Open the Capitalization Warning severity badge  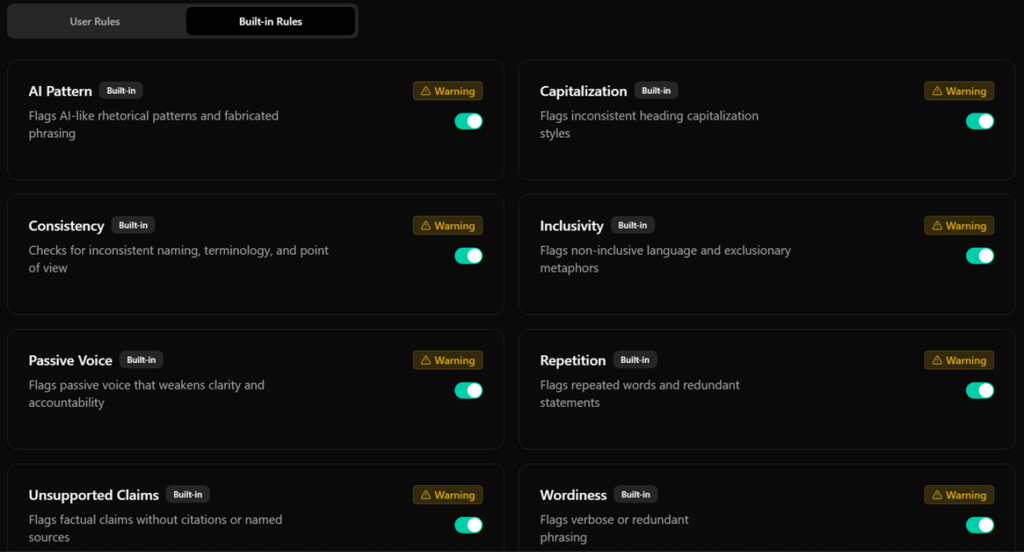tap(959, 91)
